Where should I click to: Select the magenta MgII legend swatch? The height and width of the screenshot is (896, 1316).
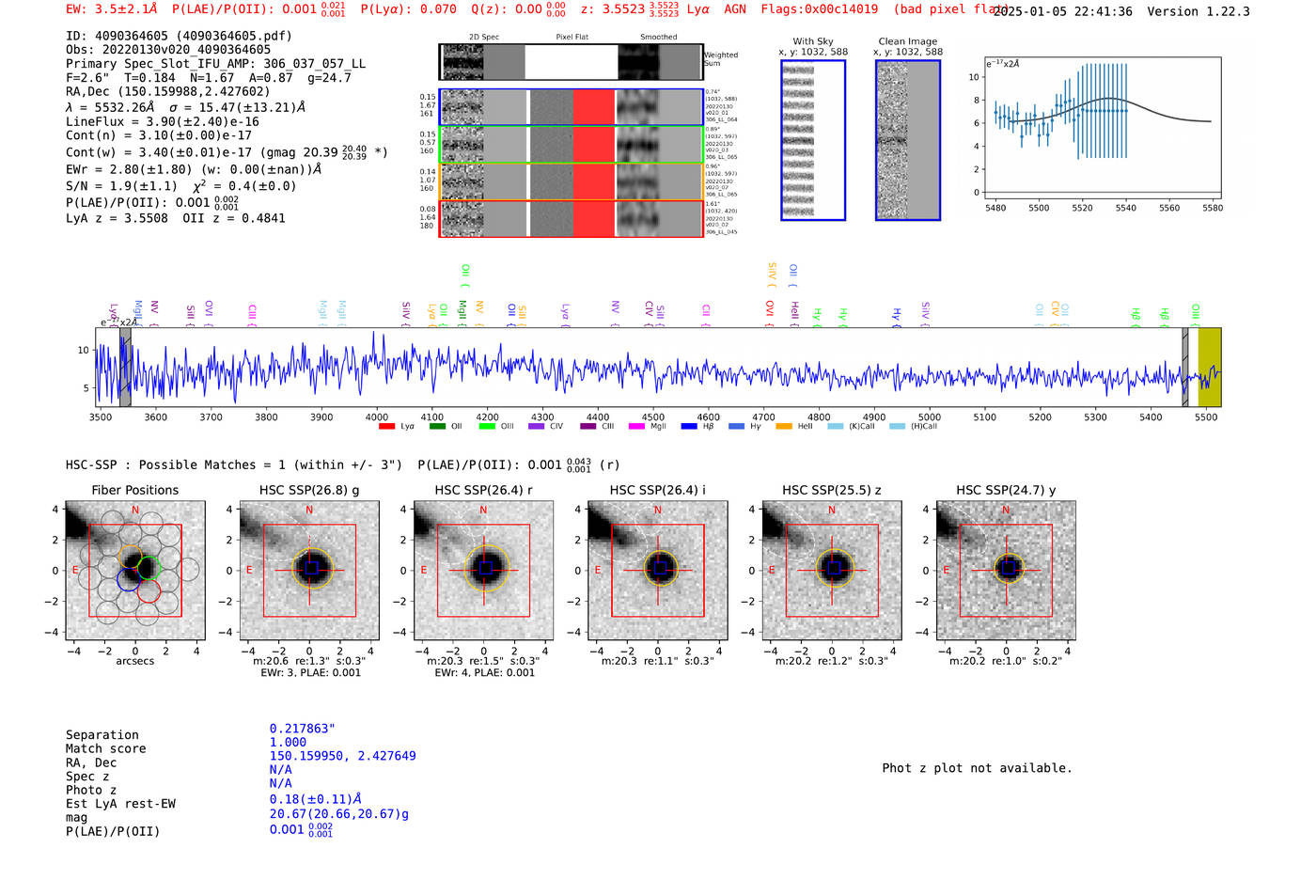point(637,427)
